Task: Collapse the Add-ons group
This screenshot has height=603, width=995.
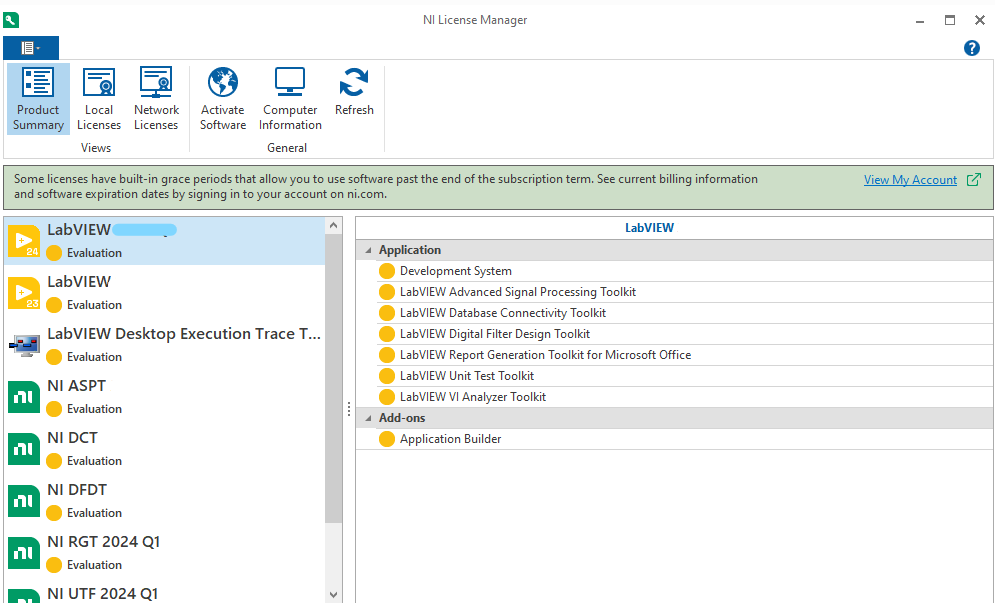Action: click(368, 418)
